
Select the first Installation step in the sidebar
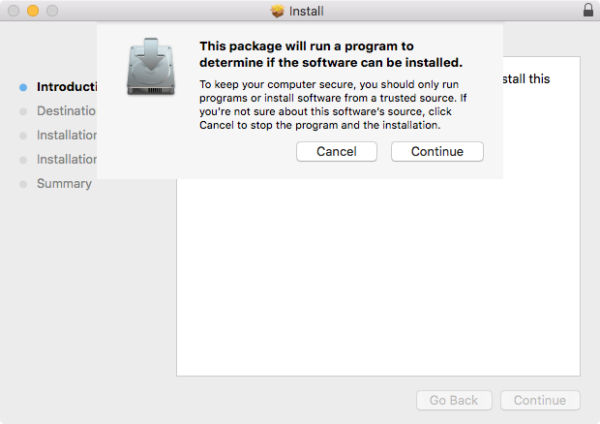(66, 135)
